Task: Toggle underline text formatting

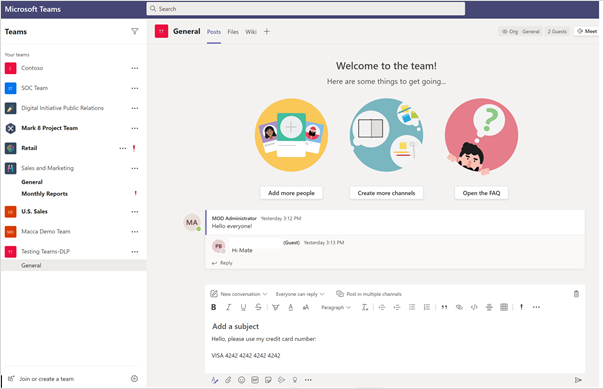Action: point(243,307)
